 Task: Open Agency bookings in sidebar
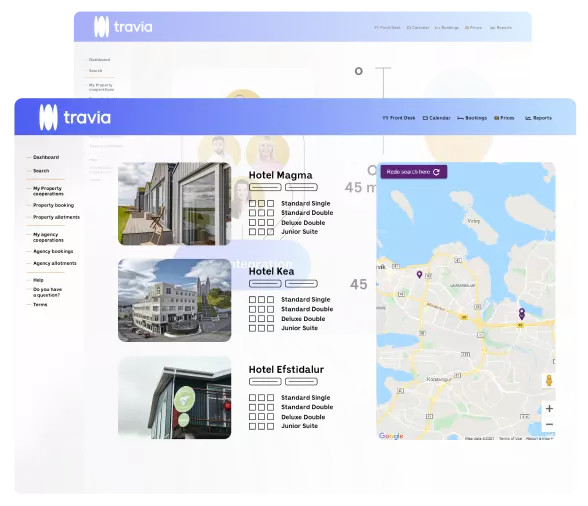53,251
